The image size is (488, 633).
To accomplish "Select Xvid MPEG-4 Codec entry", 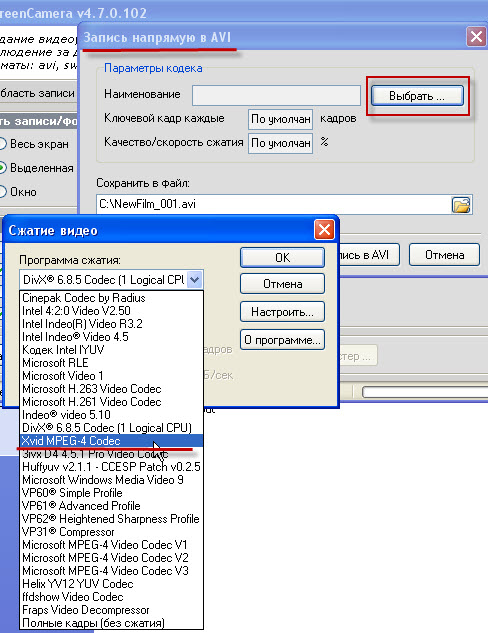I will [111, 440].
